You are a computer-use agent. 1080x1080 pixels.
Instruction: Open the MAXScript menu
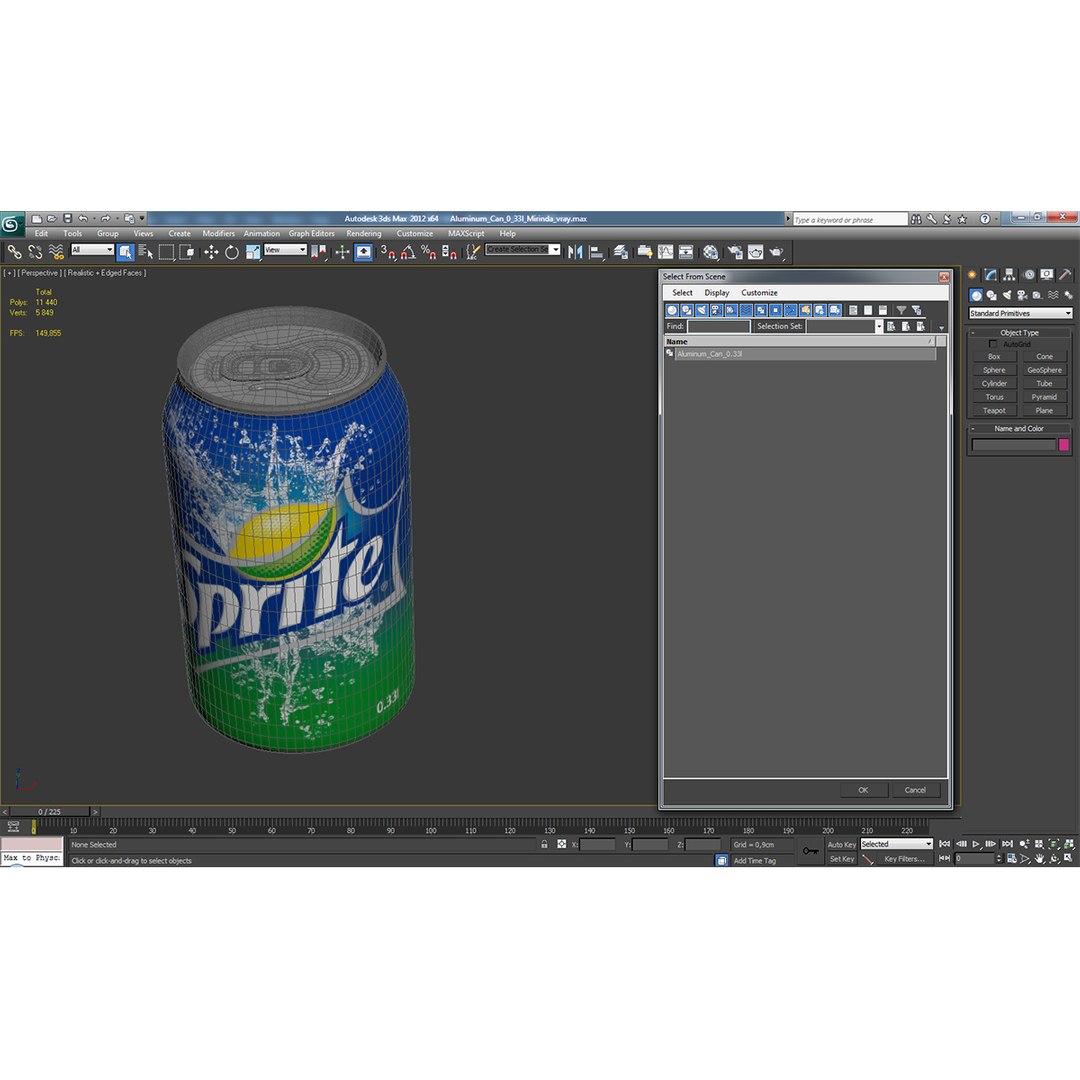point(466,233)
